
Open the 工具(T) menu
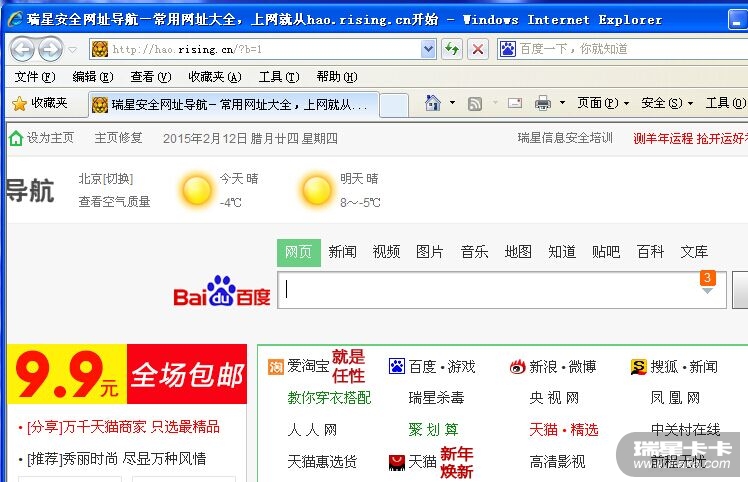279,77
